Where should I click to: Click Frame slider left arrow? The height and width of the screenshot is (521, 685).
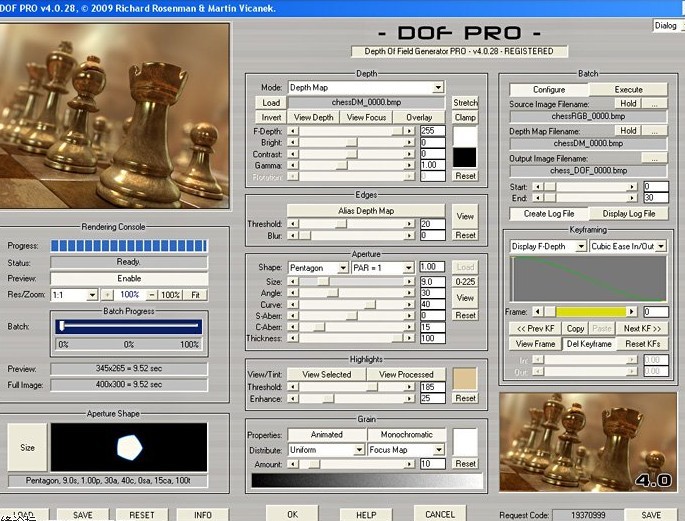[538, 311]
